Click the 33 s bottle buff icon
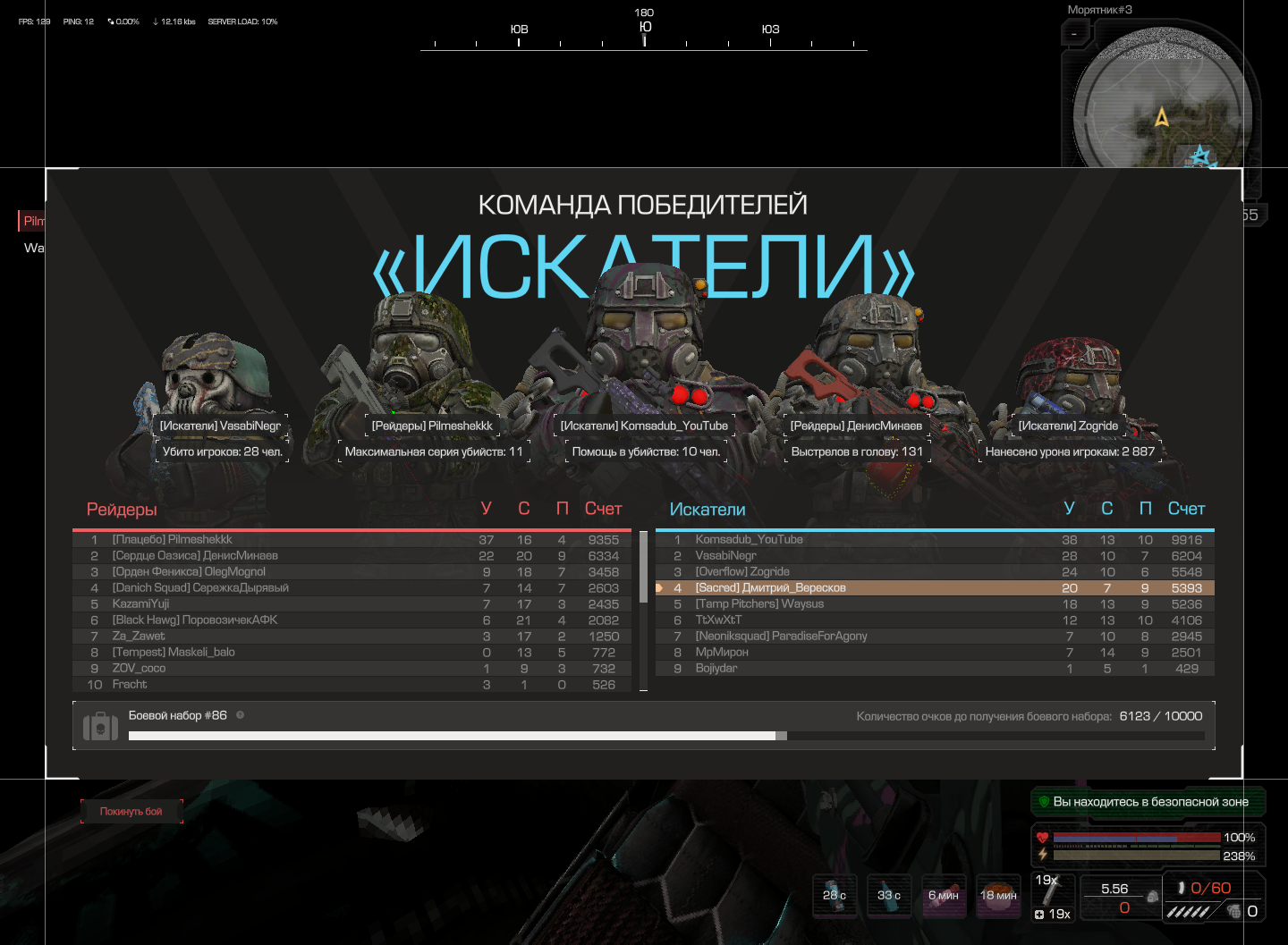 tap(889, 895)
